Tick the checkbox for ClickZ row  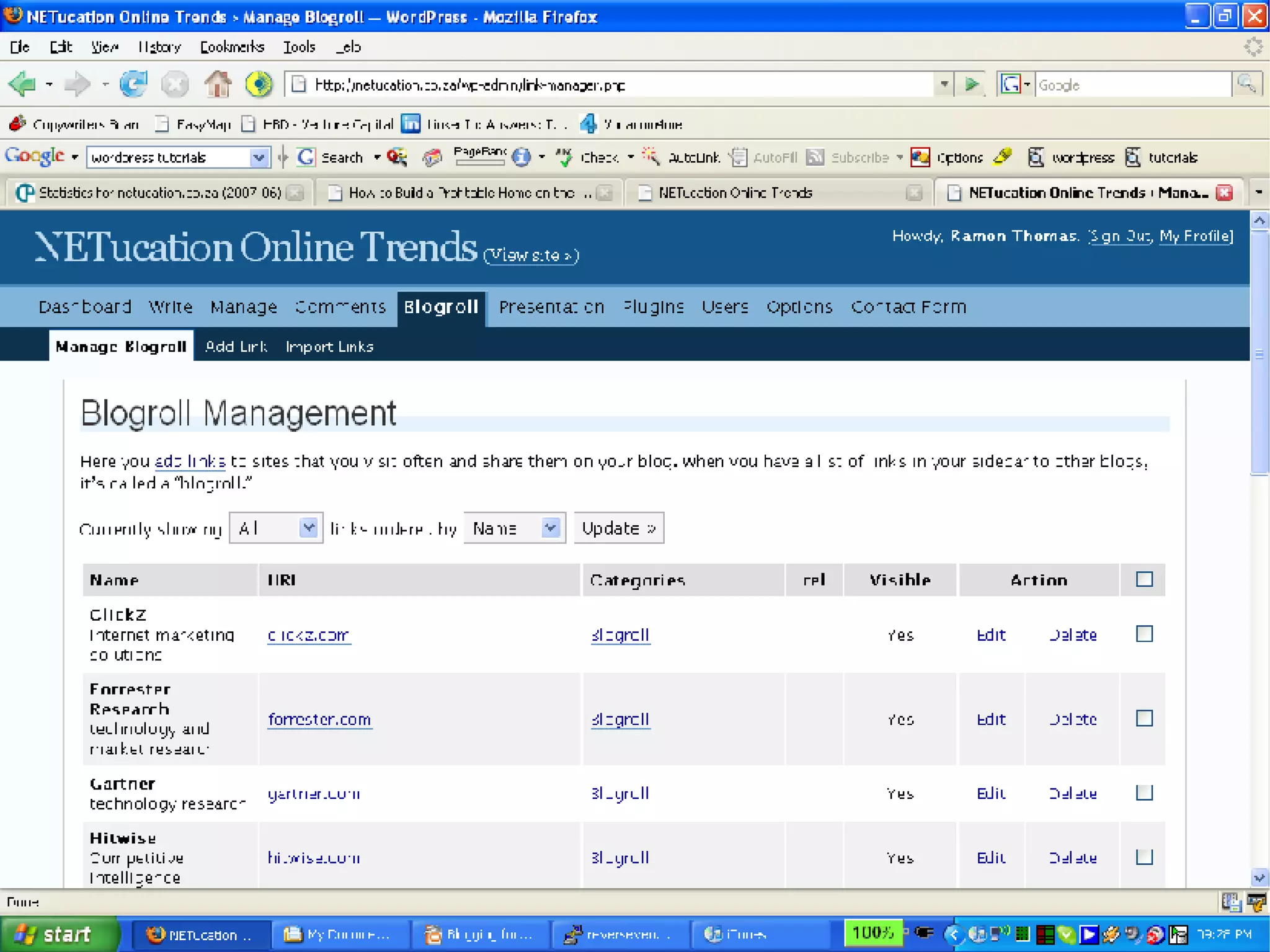[1144, 634]
